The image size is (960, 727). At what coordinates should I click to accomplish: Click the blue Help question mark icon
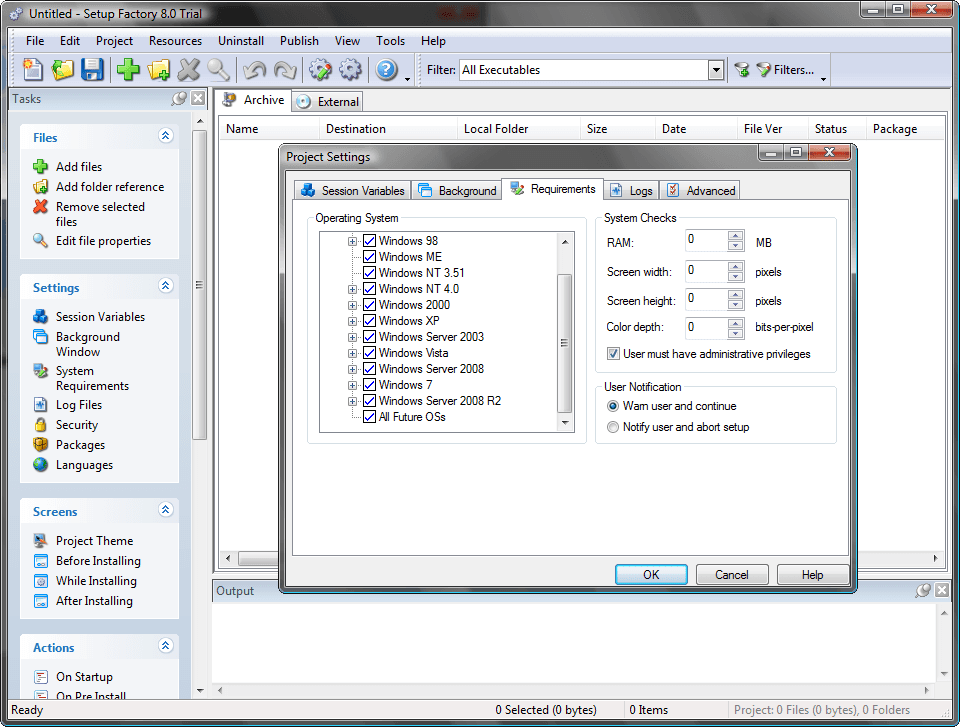(386, 70)
